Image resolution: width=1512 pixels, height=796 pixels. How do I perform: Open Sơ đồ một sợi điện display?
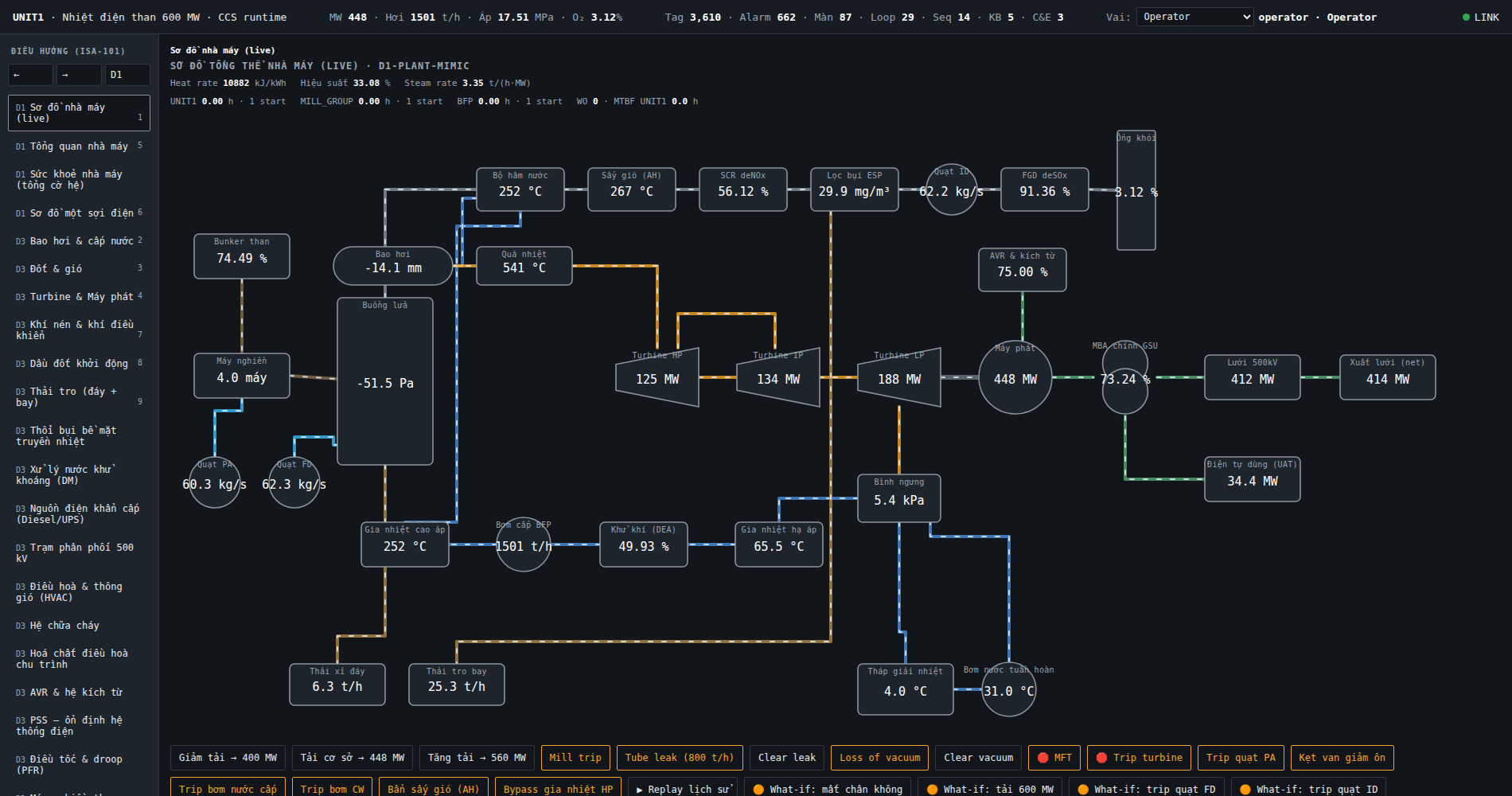coord(79,213)
